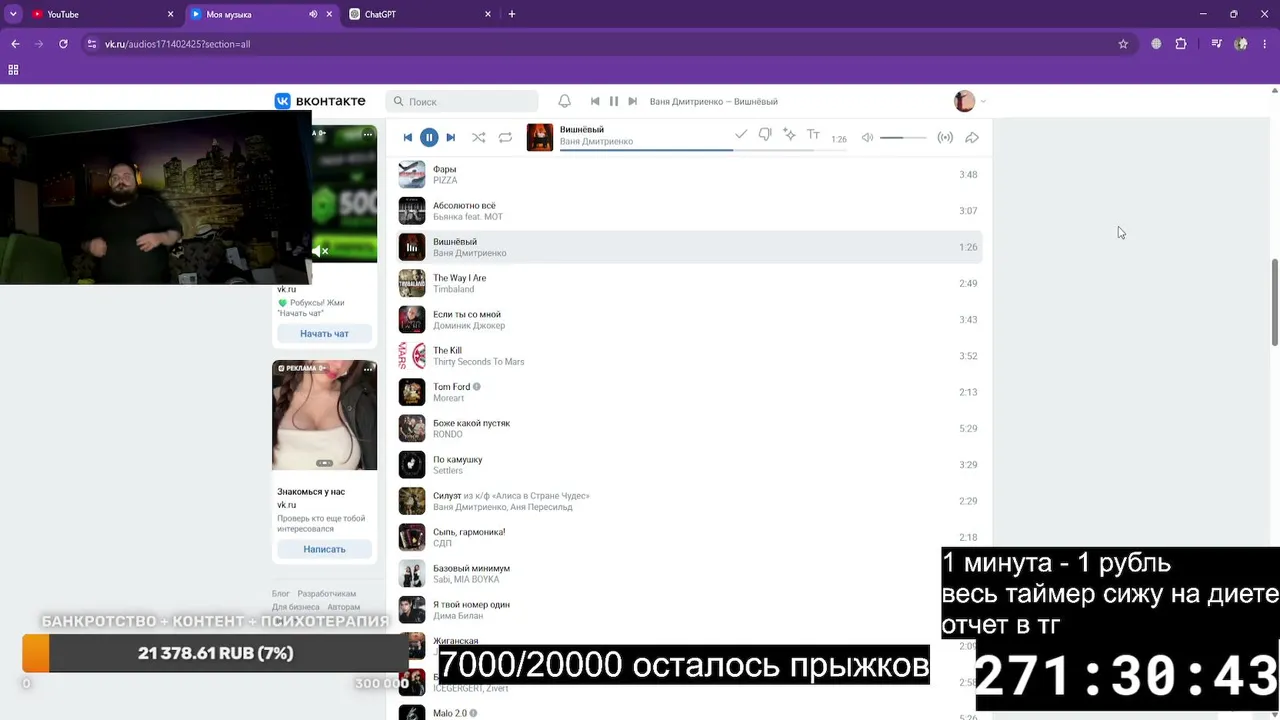Adjust the player volume slider
Image resolution: width=1280 pixels, height=720 pixels.
[x=903, y=137]
